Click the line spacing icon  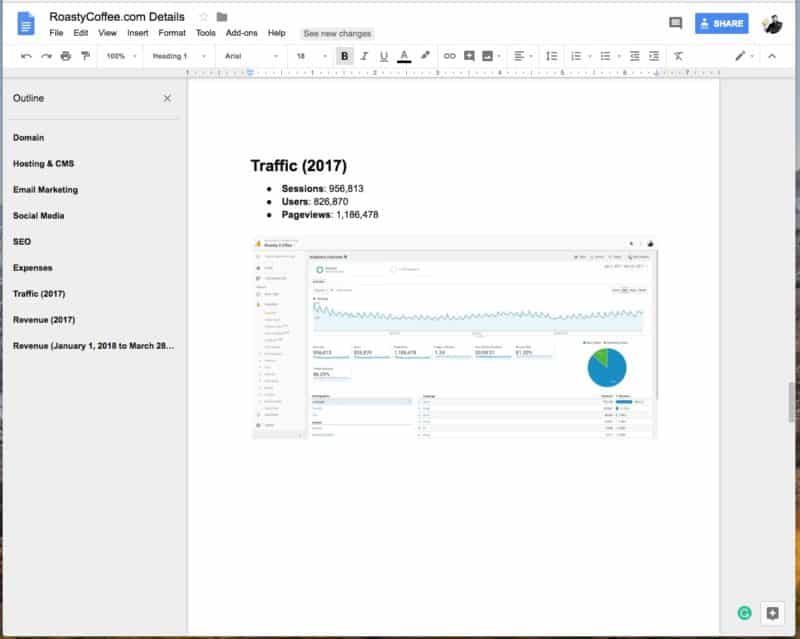point(552,56)
